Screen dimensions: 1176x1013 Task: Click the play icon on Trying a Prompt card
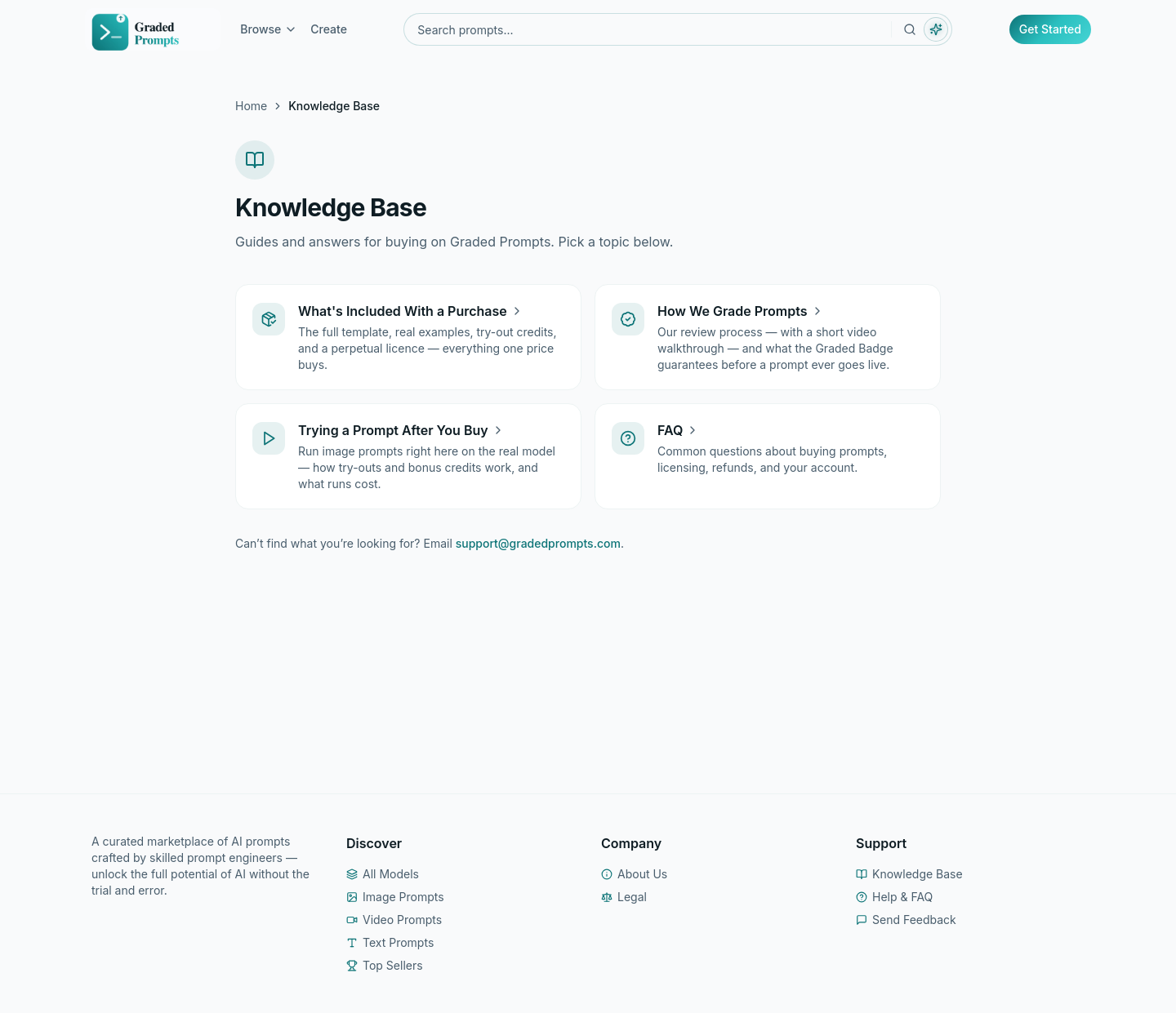click(269, 438)
